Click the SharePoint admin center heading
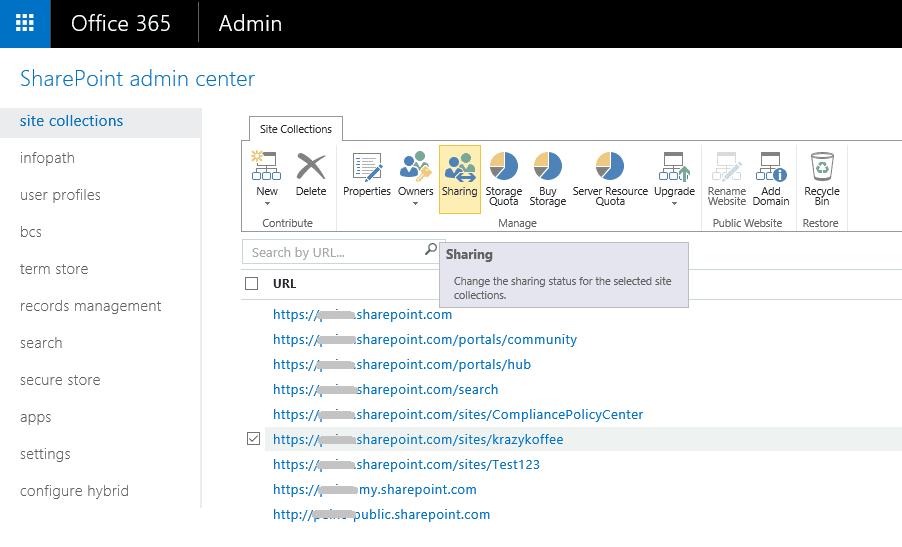 [x=137, y=79]
